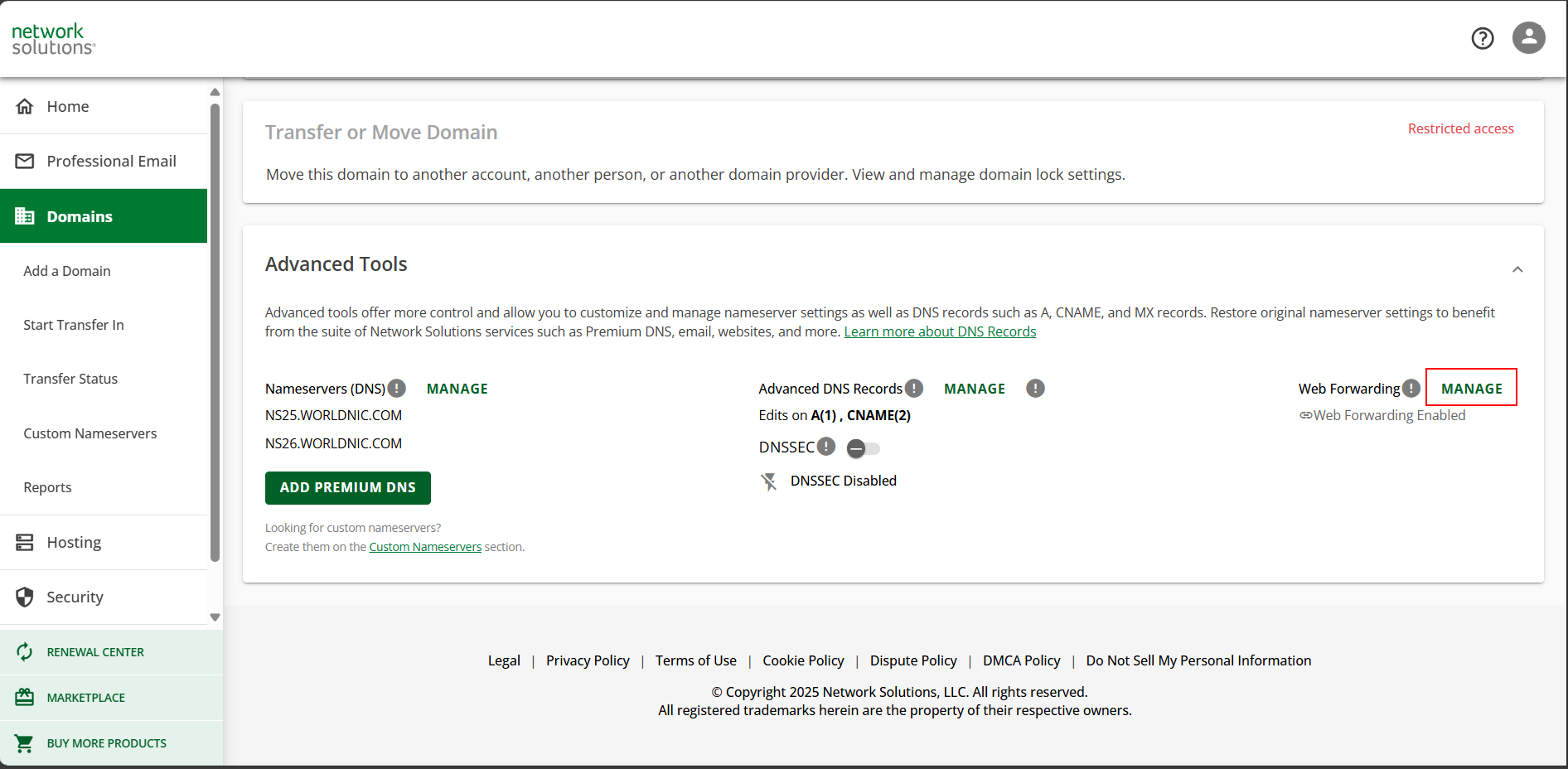Open the Hosting menu item
1568x769 pixels.
coord(74,542)
